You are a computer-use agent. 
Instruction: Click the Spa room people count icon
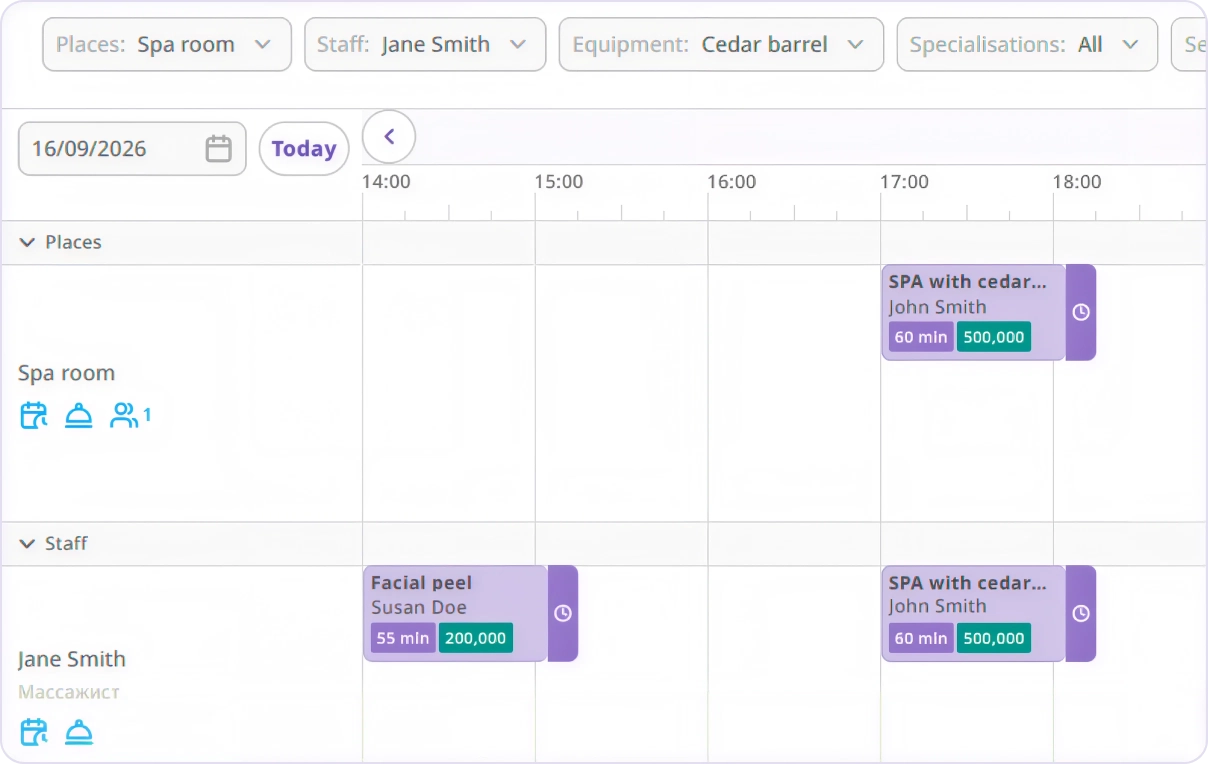130,415
